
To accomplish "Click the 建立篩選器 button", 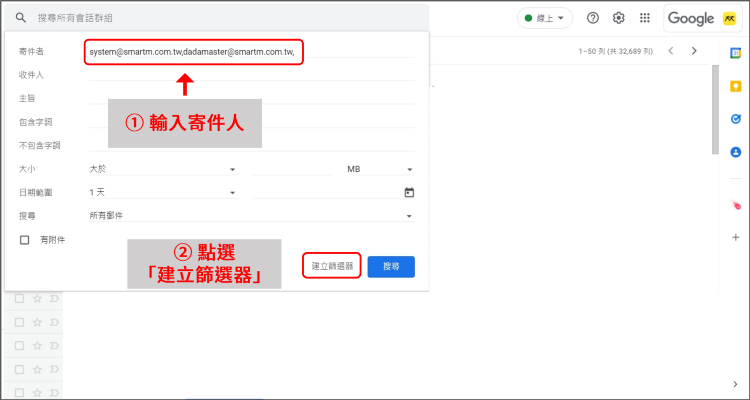I will pyautogui.click(x=332, y=267).
